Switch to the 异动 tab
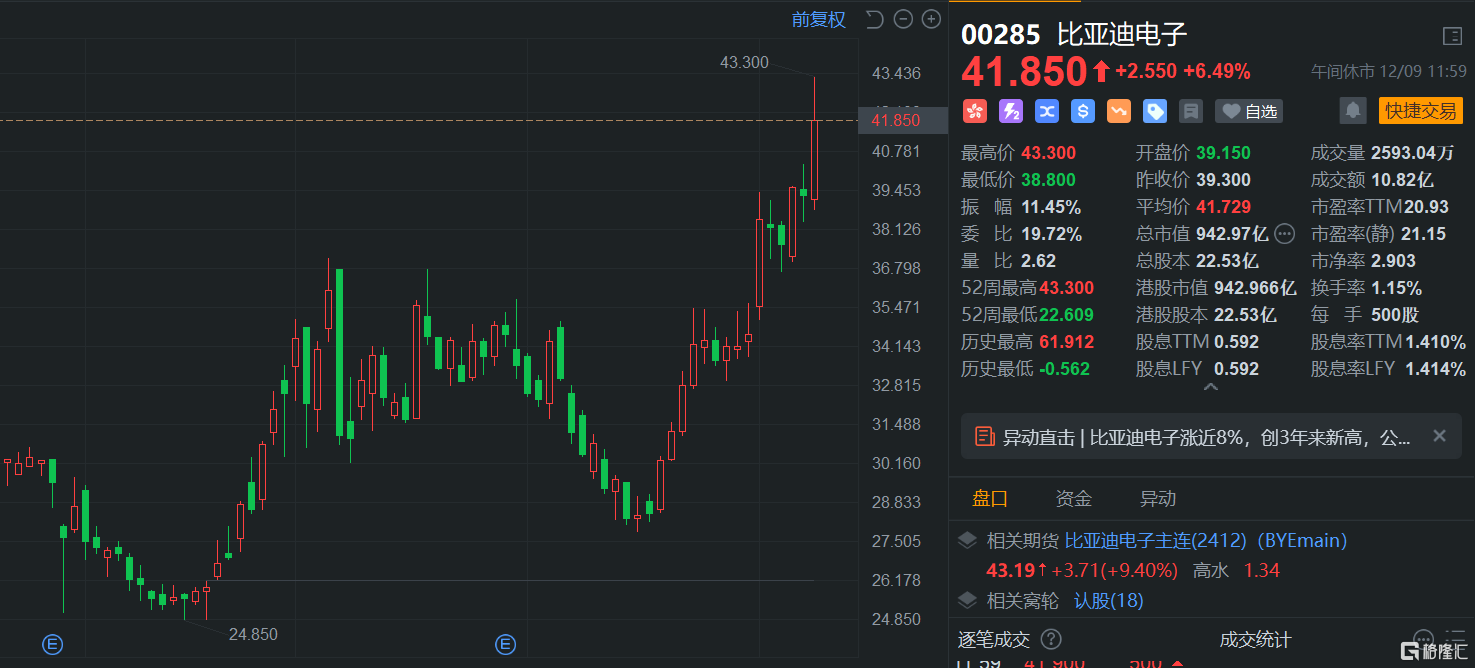The image size is (1475, 668). 1158,499
